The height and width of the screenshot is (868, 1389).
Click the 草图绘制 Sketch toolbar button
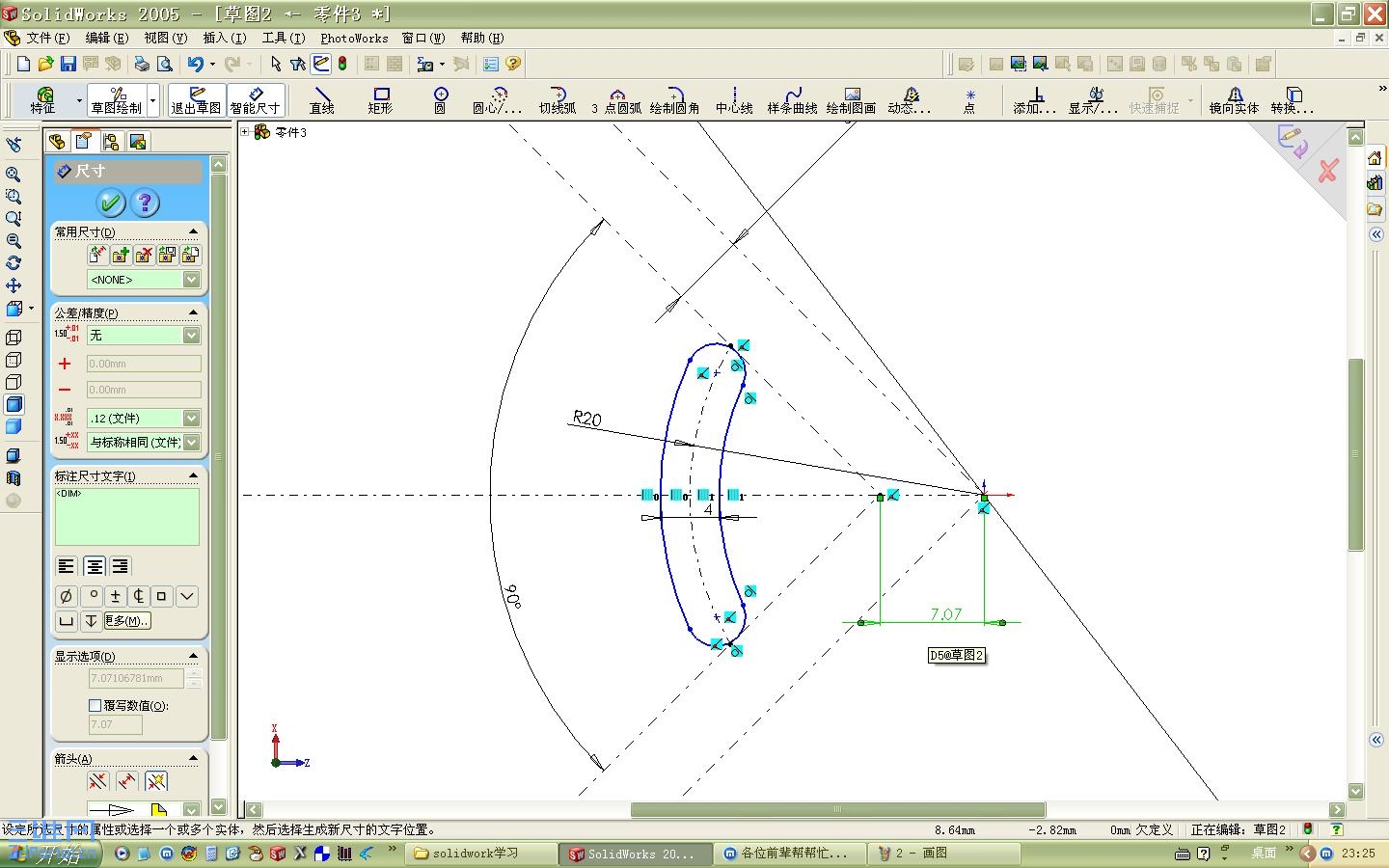point(117,100)
